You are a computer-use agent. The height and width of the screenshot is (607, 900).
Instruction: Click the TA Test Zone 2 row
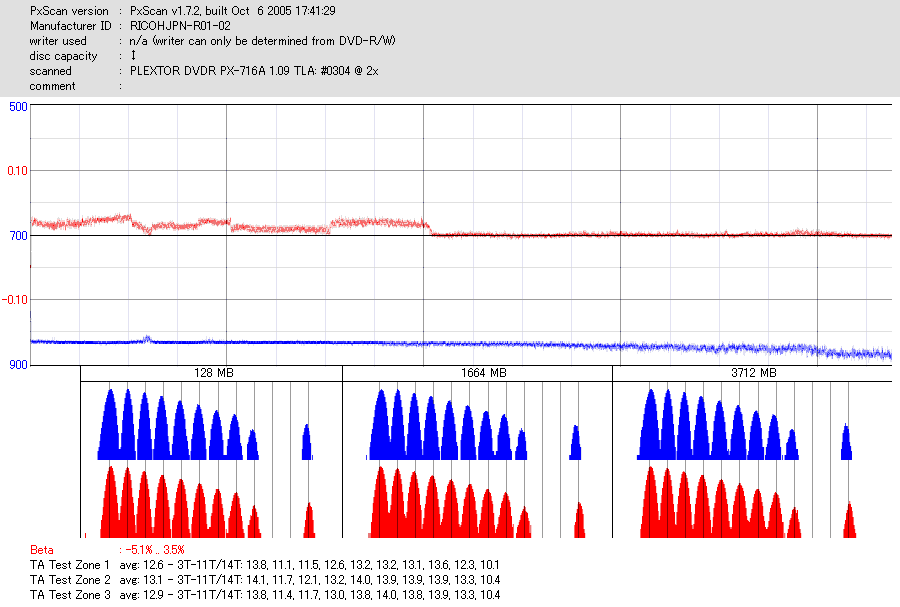click(265, 579)
